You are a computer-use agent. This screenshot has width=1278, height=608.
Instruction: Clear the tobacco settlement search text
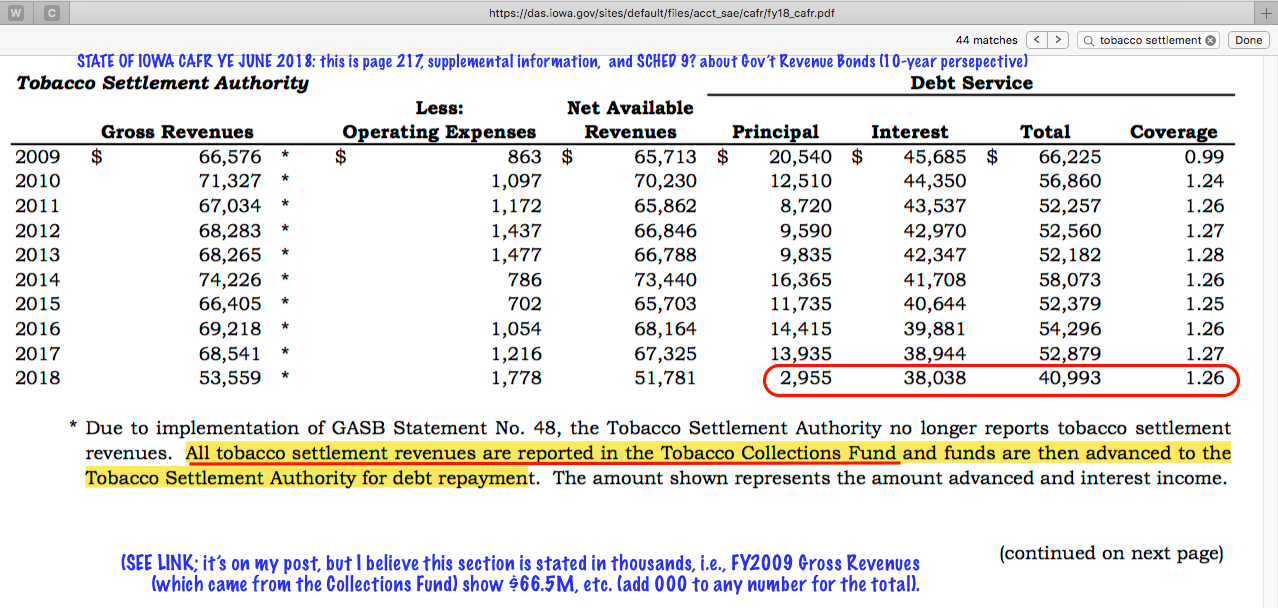click(1211, 41)
